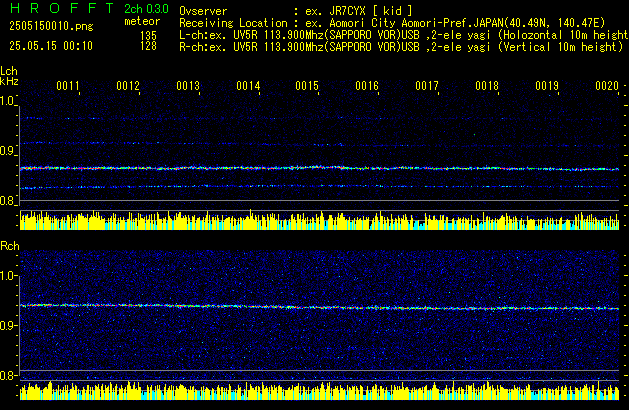Click time marker 0015
This screenshot has width=629, height=410.
[x=307, y=86]
